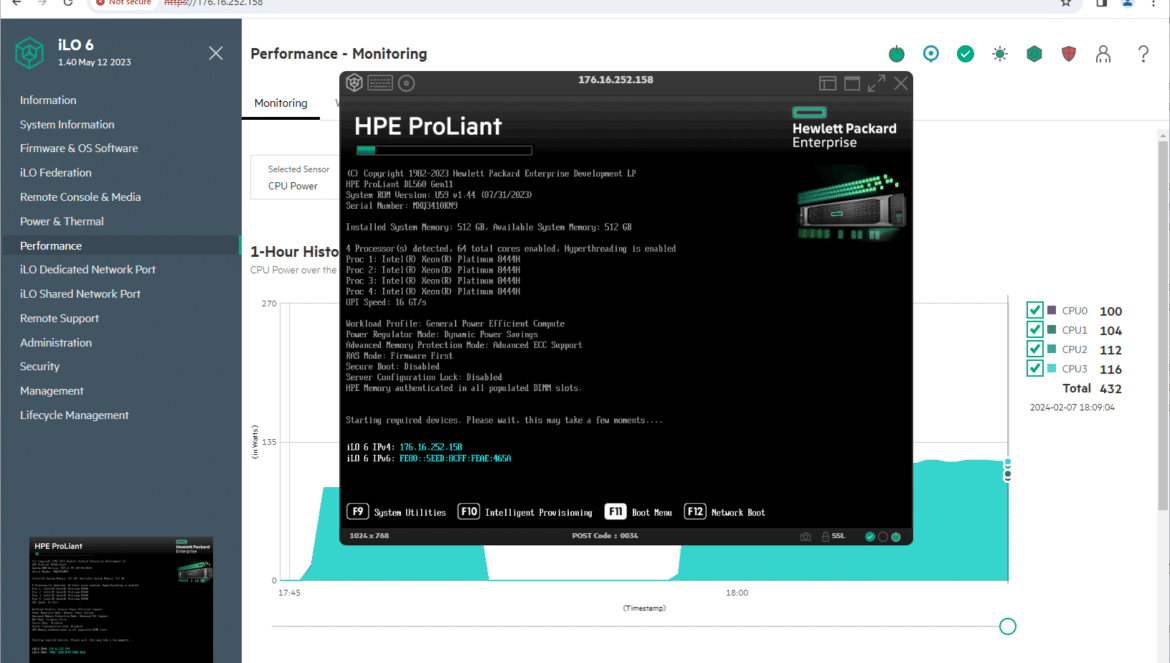
Task: Click F10 Intelligent Provisioning in console
Action: (525, 512)
